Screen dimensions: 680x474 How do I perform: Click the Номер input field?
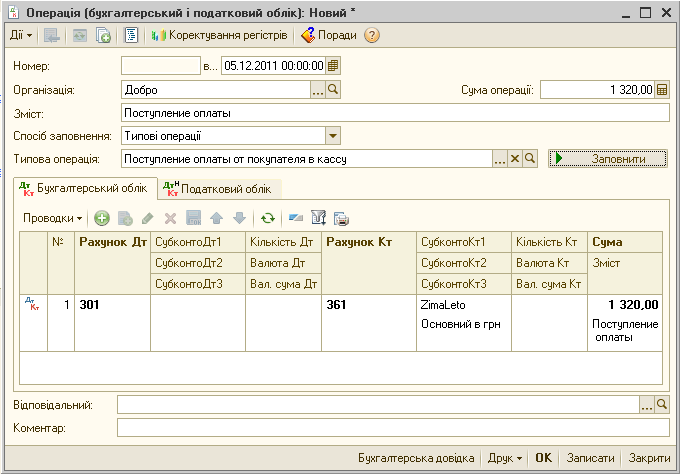161,66
